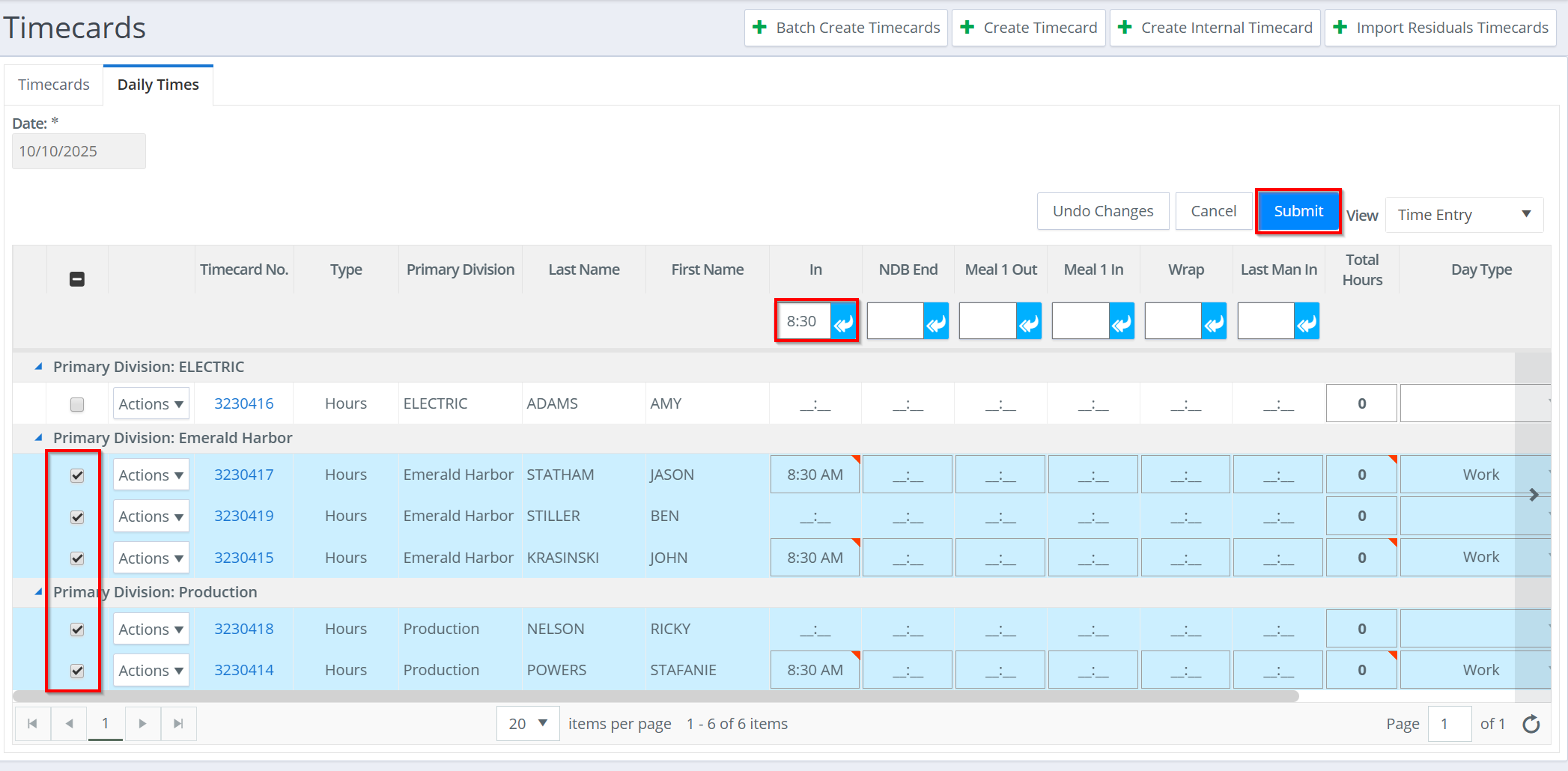
Task: Toggle the select-all checkbox in header
Action: tap(77, 279)
